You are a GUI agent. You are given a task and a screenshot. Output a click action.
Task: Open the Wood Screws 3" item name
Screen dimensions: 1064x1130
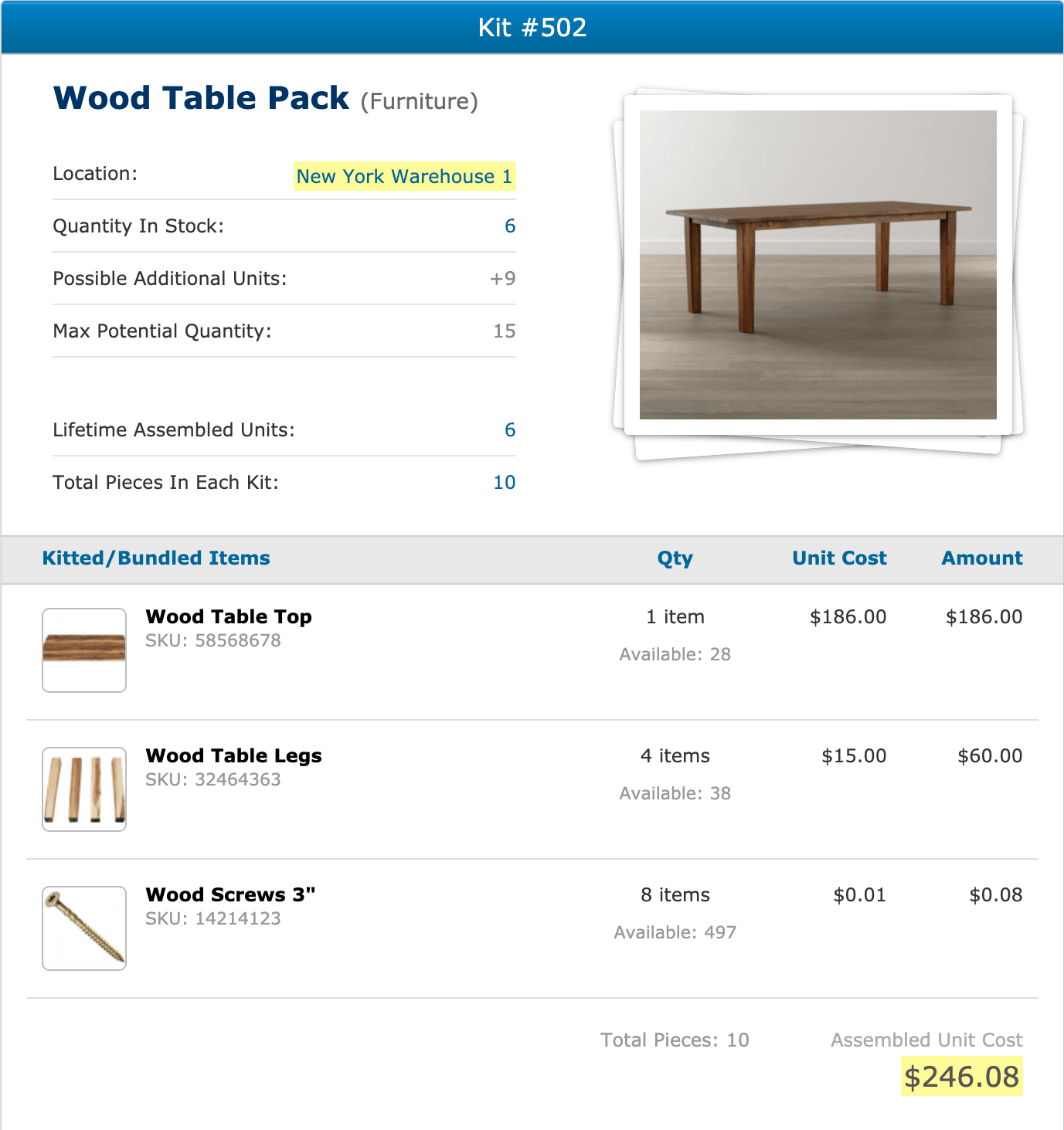(x=230, y=895)
